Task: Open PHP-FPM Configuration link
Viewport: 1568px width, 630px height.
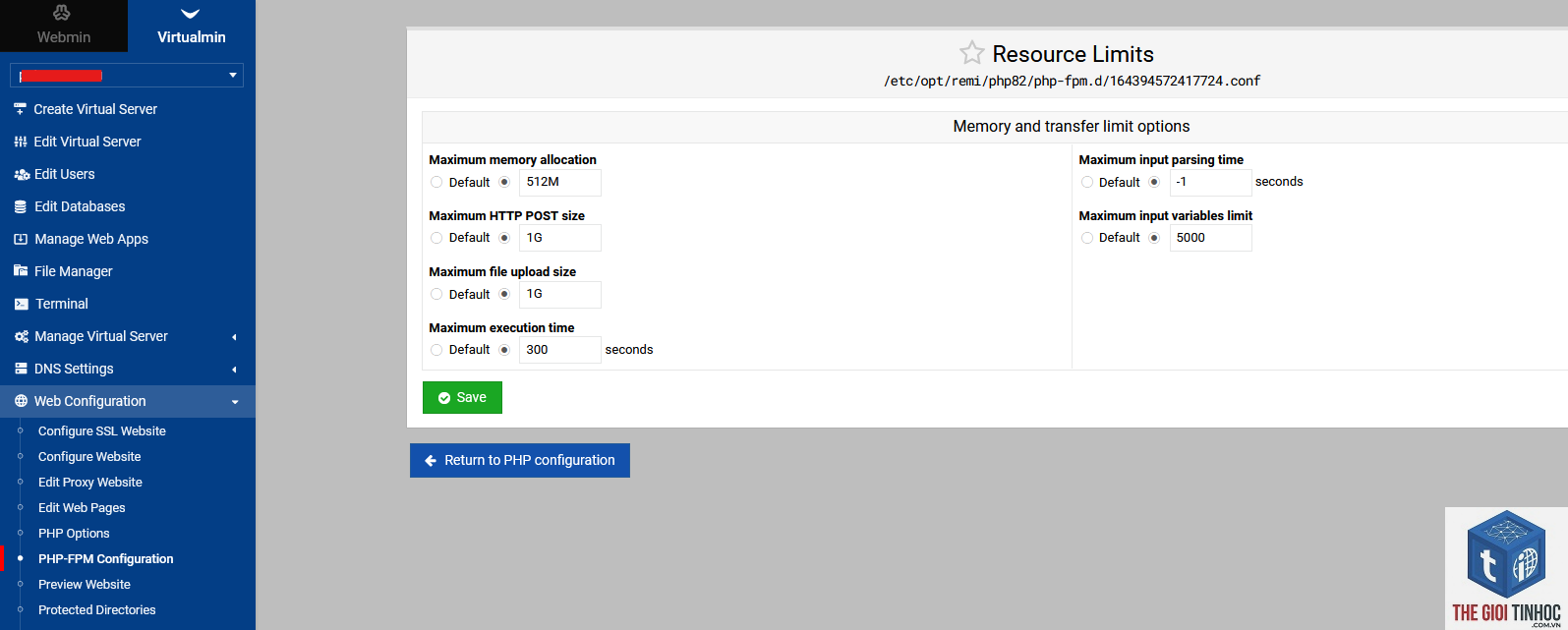Action: click(106, 559)
